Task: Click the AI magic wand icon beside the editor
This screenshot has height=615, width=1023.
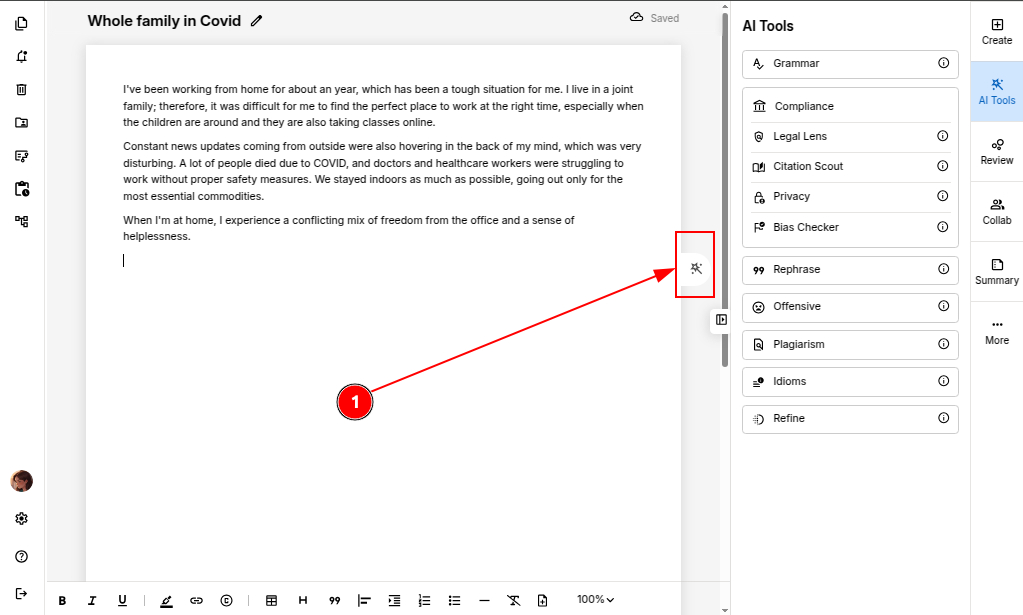Action: click(697, 267)
